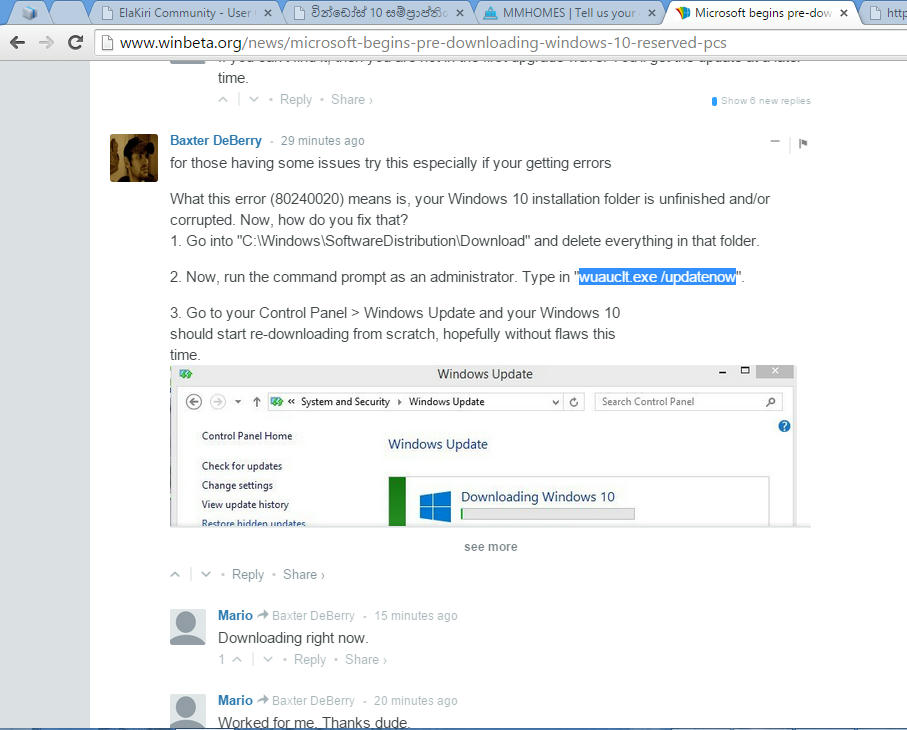Upvote the top comment above Baxter's
Image resolution: width=907 pixels, height=730 pixels.
[223, 100]
